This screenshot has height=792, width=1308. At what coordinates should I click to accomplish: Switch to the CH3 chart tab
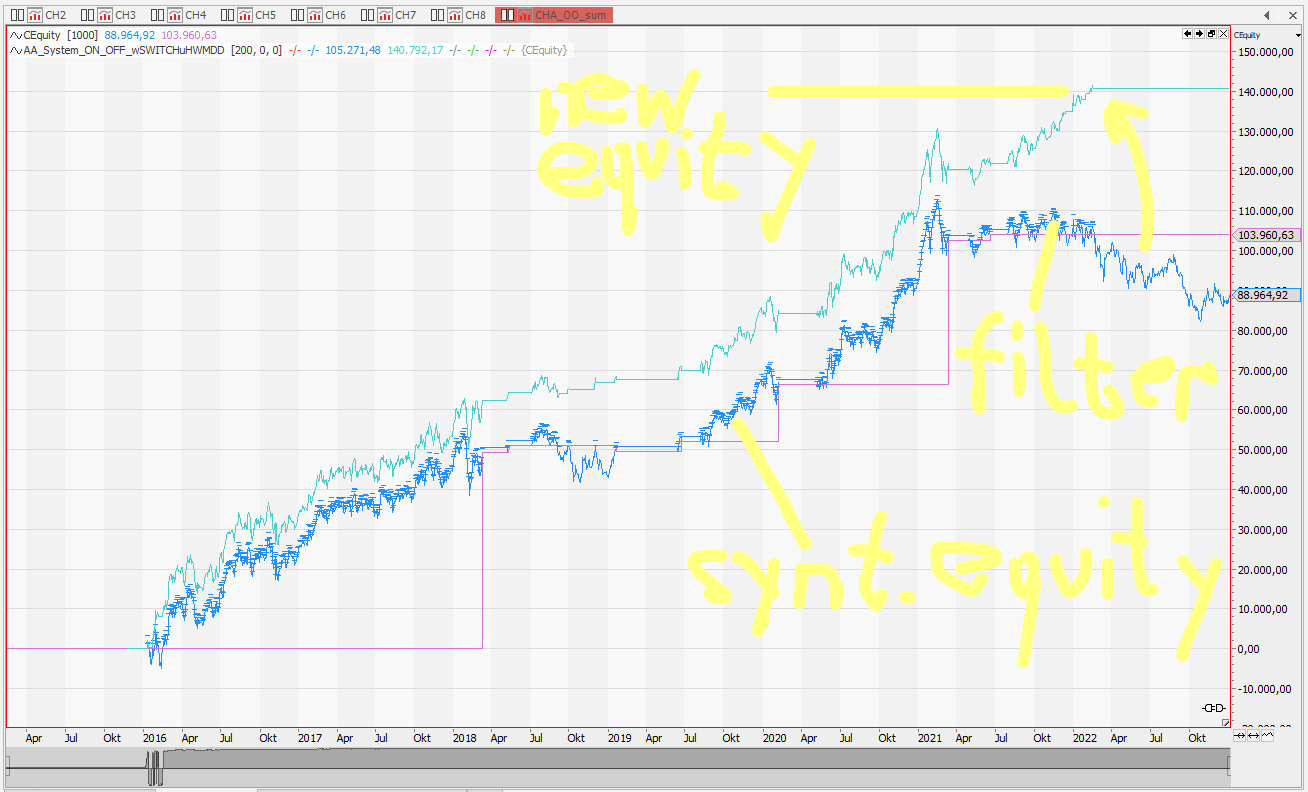pyautogui.click(x=124, y=15)
